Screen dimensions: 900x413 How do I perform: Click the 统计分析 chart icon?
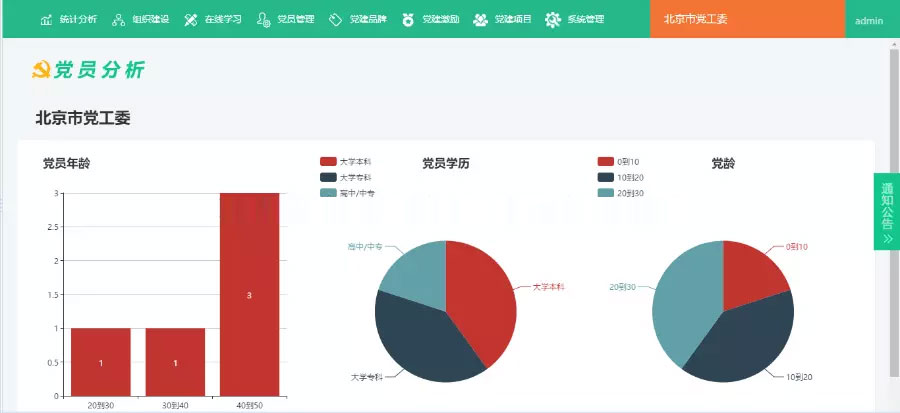(46, 20)
